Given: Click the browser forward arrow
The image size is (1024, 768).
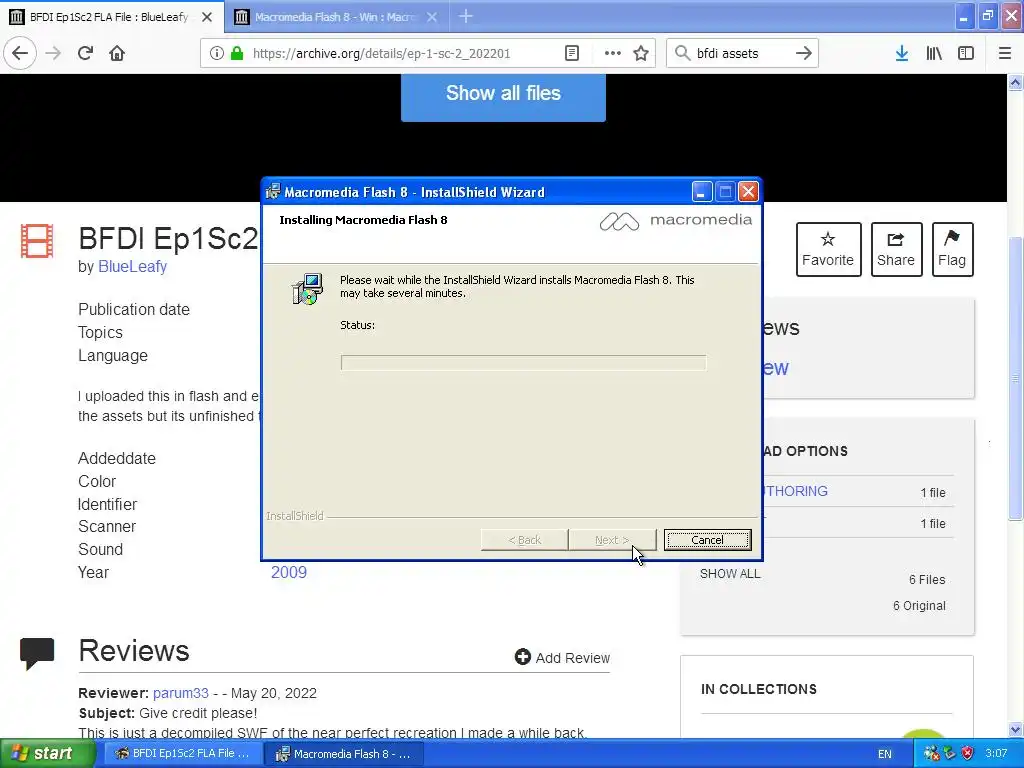Looking at the screenshot, I should (x=53, y=53).
